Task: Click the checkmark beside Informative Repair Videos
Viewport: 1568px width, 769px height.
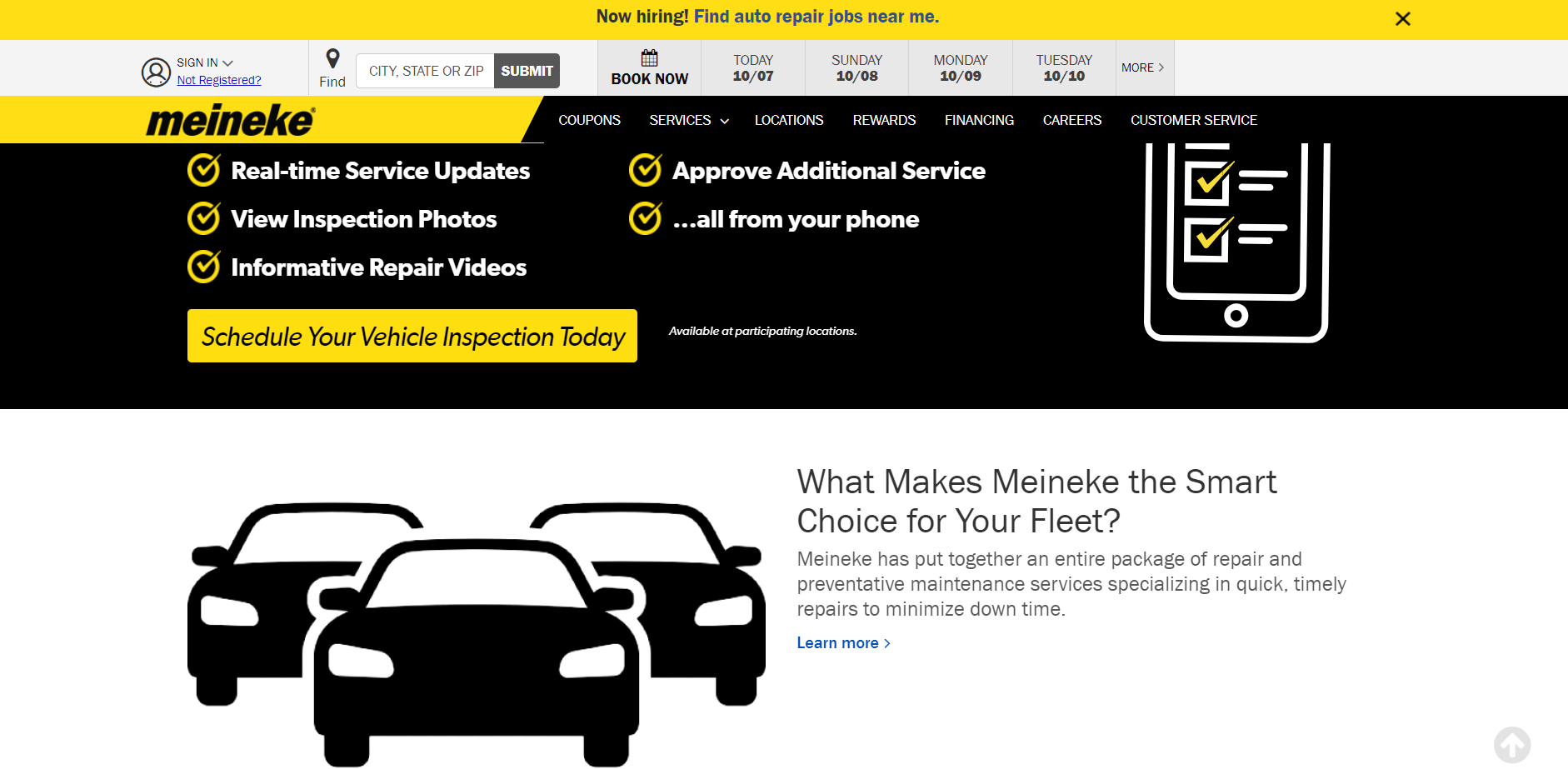Action: click(x=203, y=267)
